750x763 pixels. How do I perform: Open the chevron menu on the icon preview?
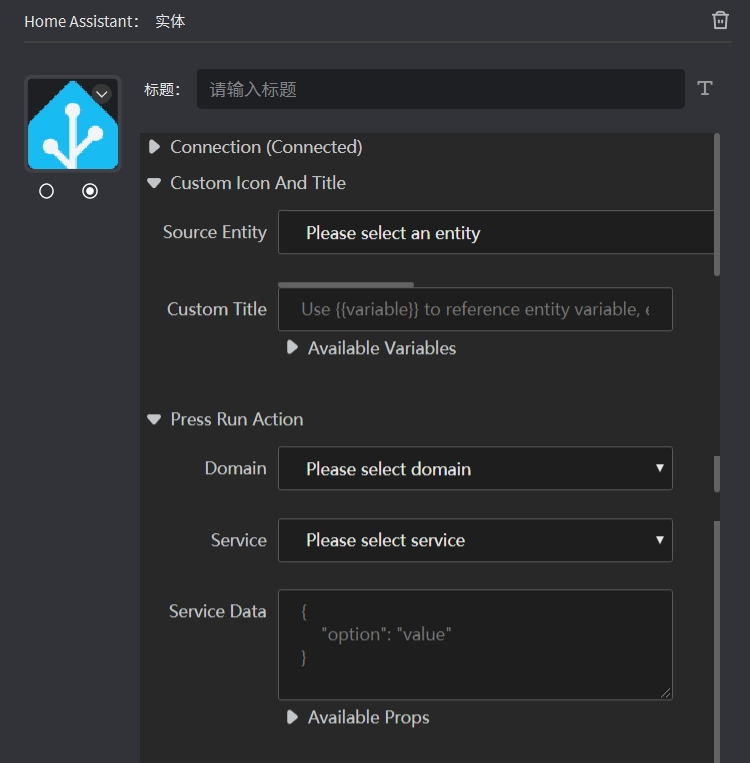tap(101, 93)
